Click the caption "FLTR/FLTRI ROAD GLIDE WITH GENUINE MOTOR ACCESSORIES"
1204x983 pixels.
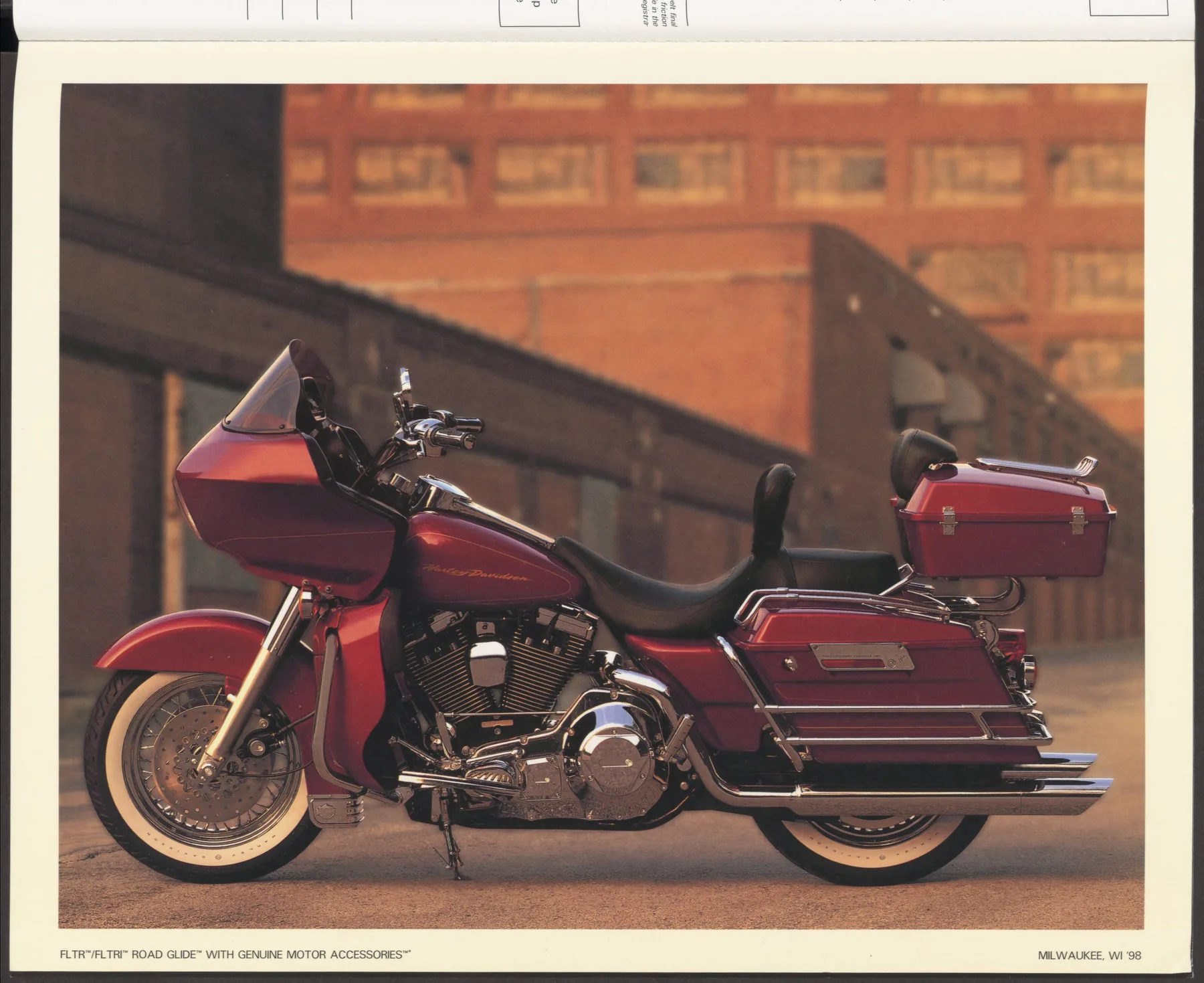click(x=235, y=954)
